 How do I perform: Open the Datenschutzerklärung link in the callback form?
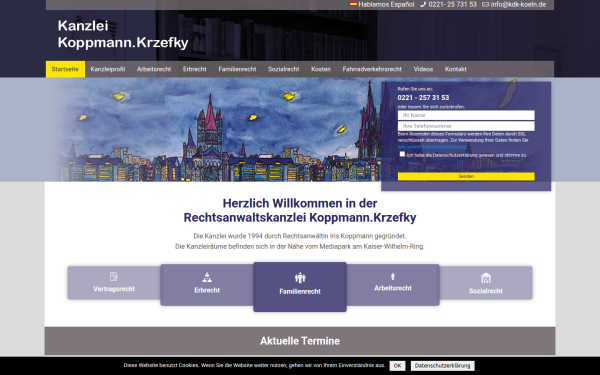(x=432, y=147)
